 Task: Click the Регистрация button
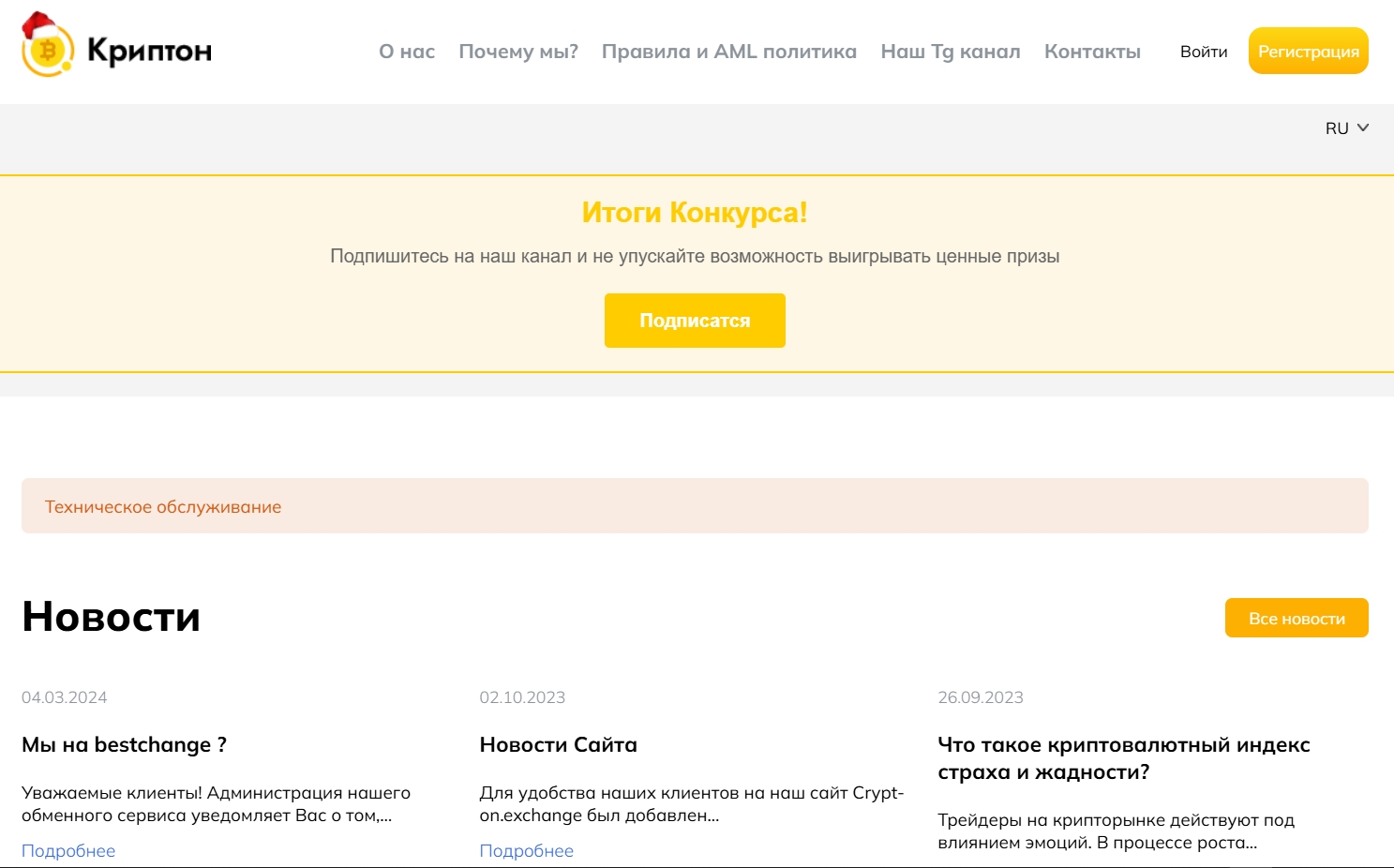click(x=1309, y=51)
